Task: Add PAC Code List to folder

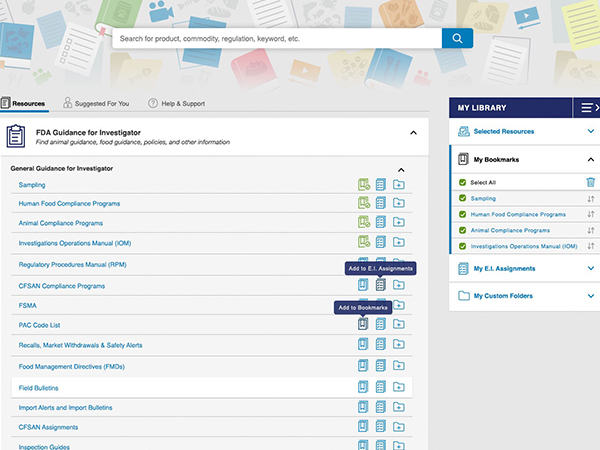Action: pos(399,324)
